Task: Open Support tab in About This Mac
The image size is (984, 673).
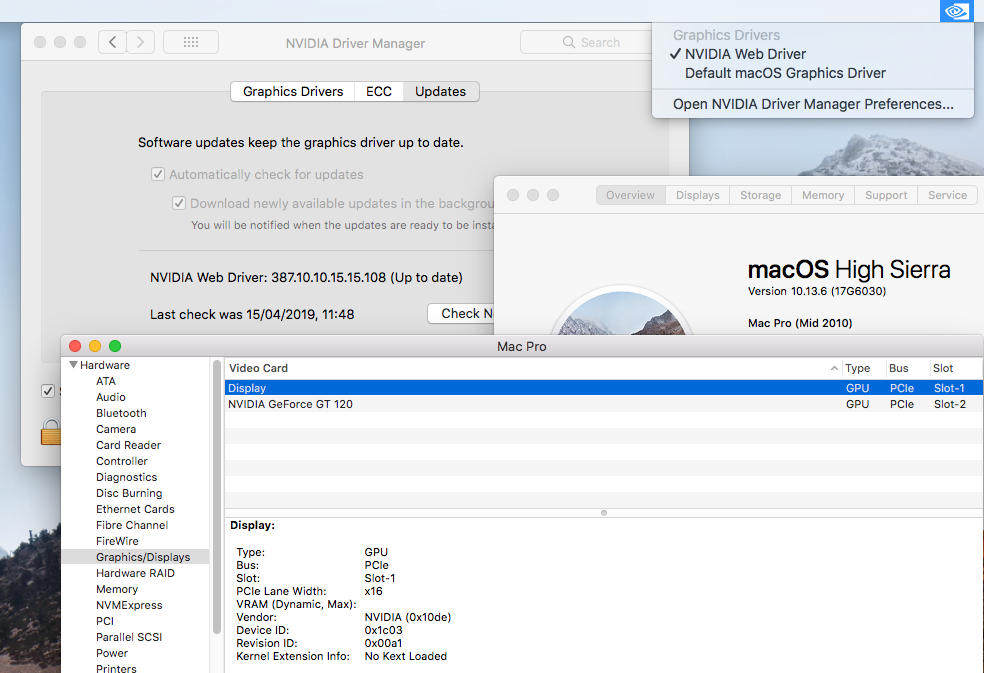Action: [x=885, y=195]
